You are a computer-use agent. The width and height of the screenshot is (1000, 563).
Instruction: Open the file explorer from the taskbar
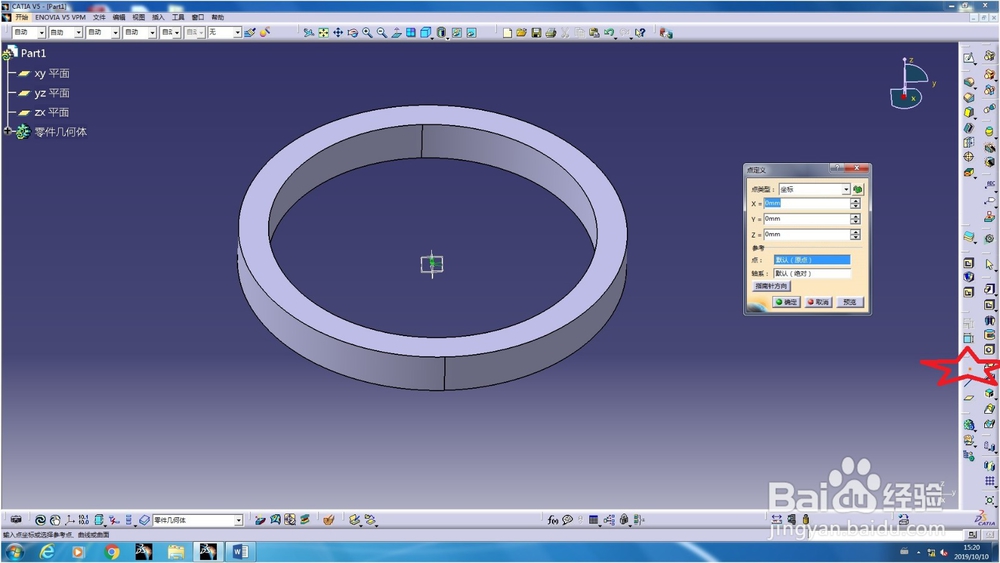tap(176, 552)
